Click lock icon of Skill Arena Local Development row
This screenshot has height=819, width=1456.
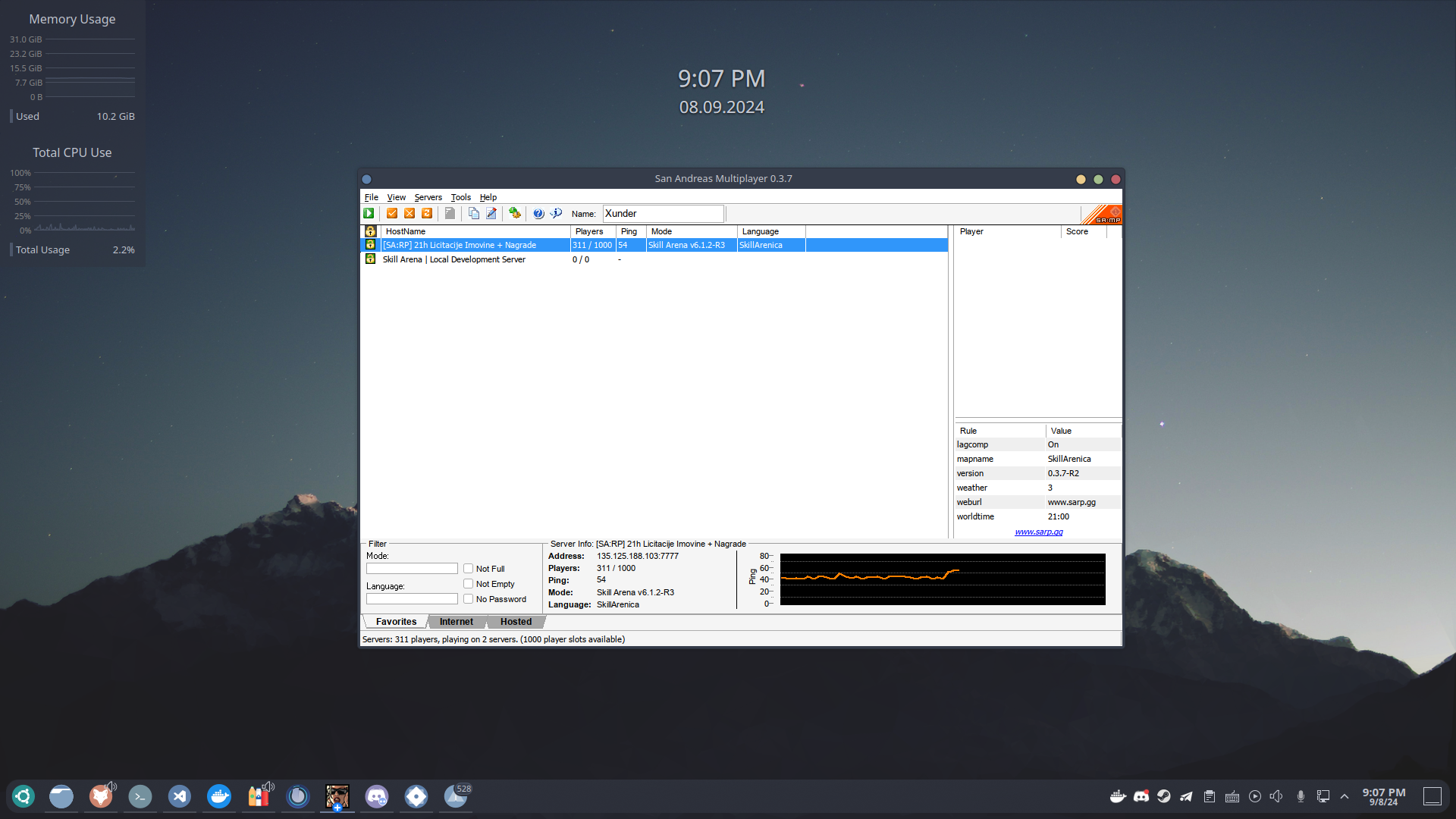370,259
